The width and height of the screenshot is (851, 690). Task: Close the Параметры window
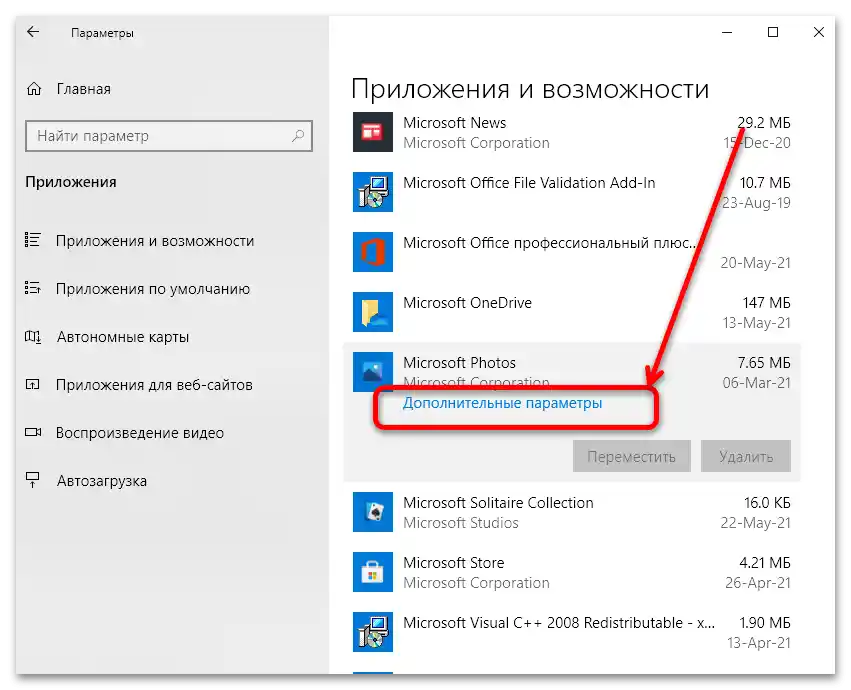tap(819, 33)
